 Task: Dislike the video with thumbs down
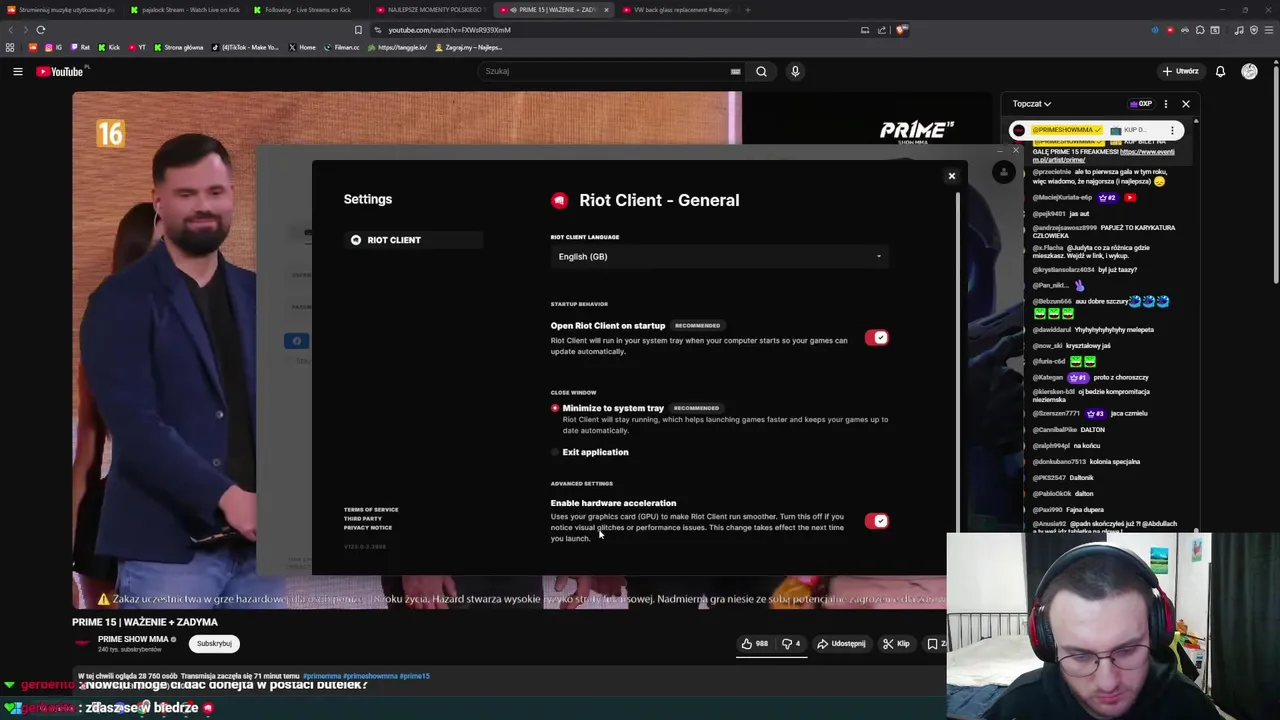791,644
